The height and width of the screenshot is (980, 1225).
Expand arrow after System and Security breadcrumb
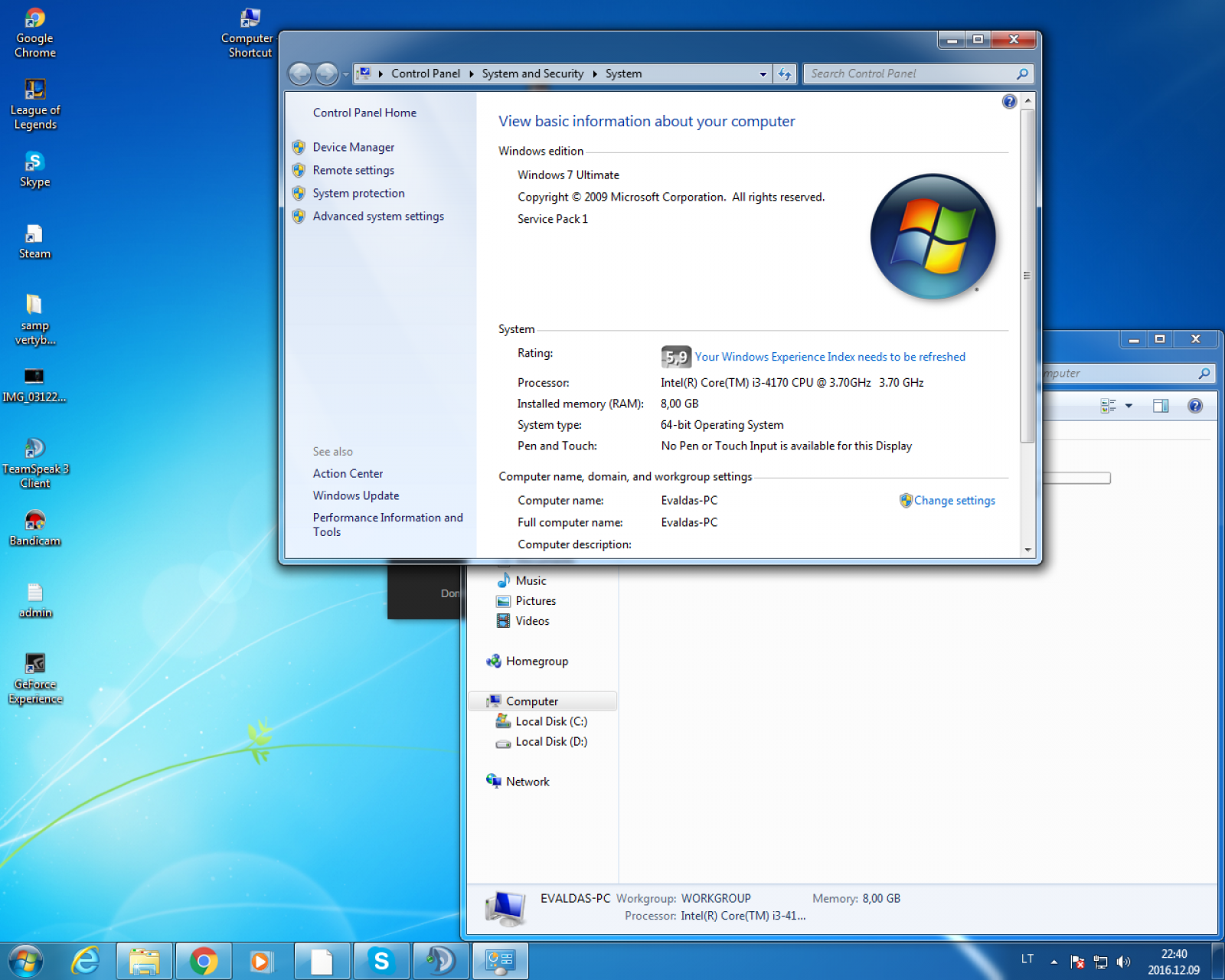tap(594, 73)
